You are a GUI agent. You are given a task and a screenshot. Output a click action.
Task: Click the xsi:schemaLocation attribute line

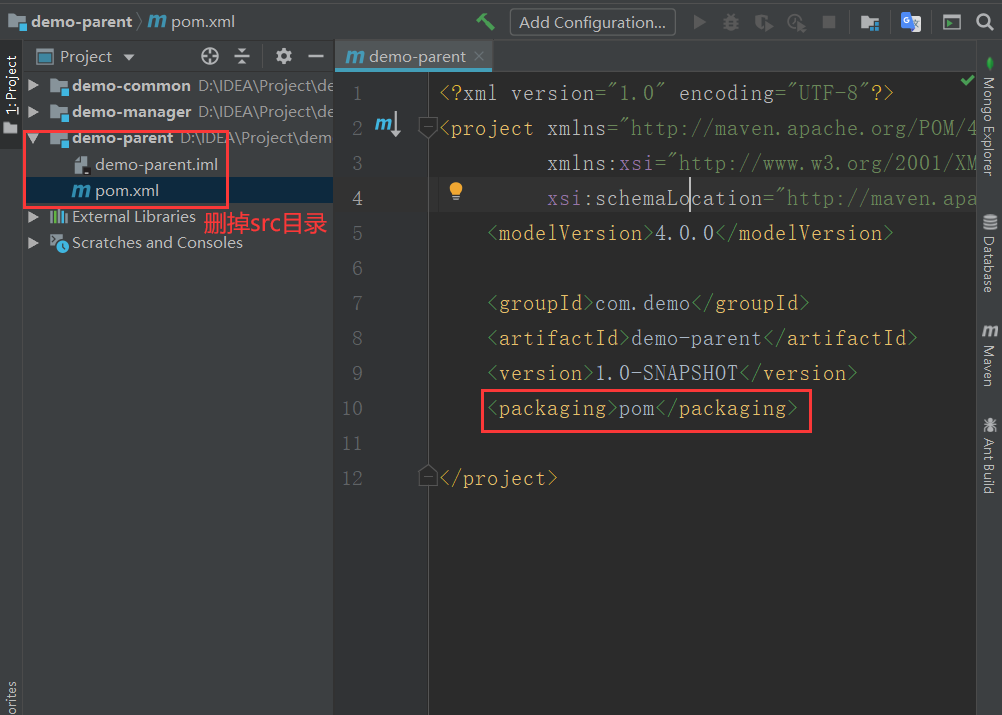tap(762, 199)
